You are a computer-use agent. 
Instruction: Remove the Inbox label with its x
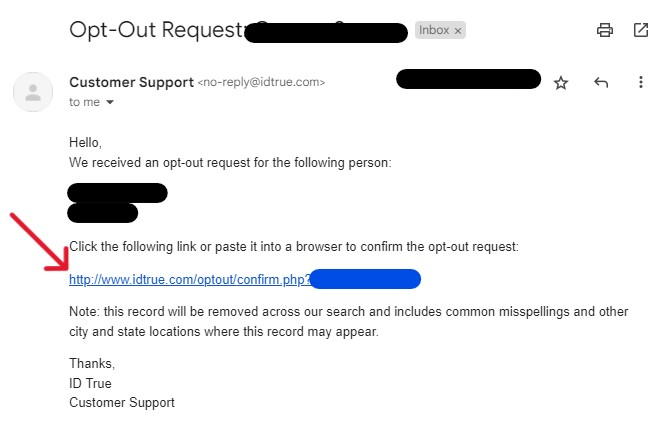[x=458, y=31]
